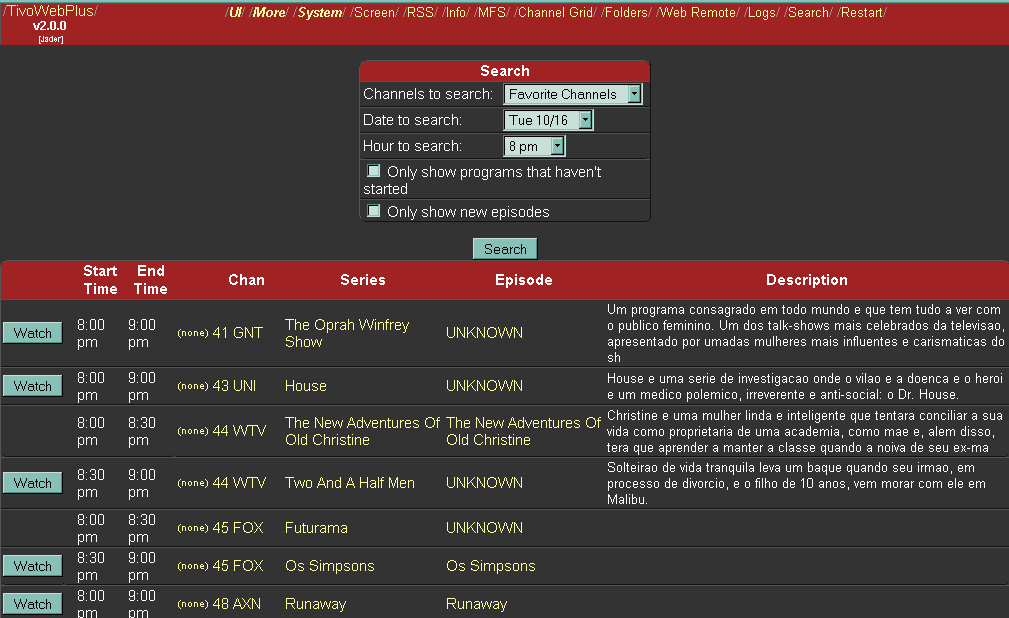Open the Runaway episode link
Image resolution: width=1009 pixels, height=618 pixels.
coord(476,604)
